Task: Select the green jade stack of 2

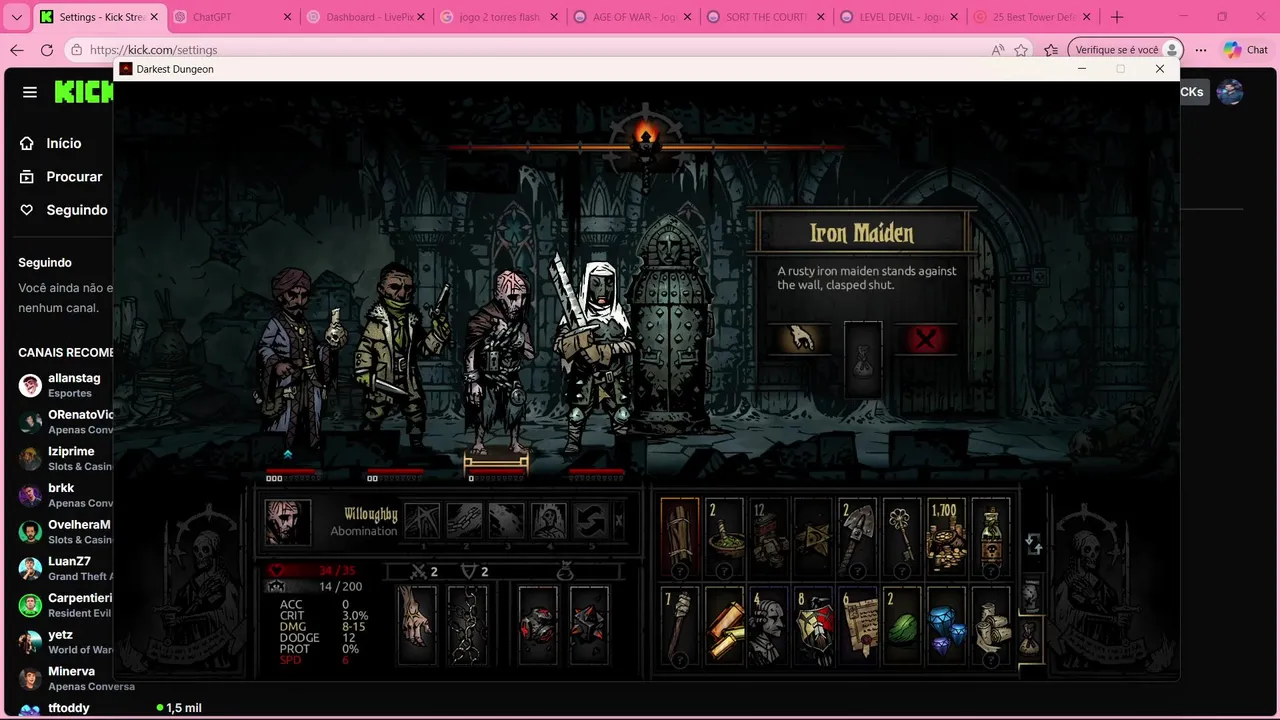Action: [902, 628]
